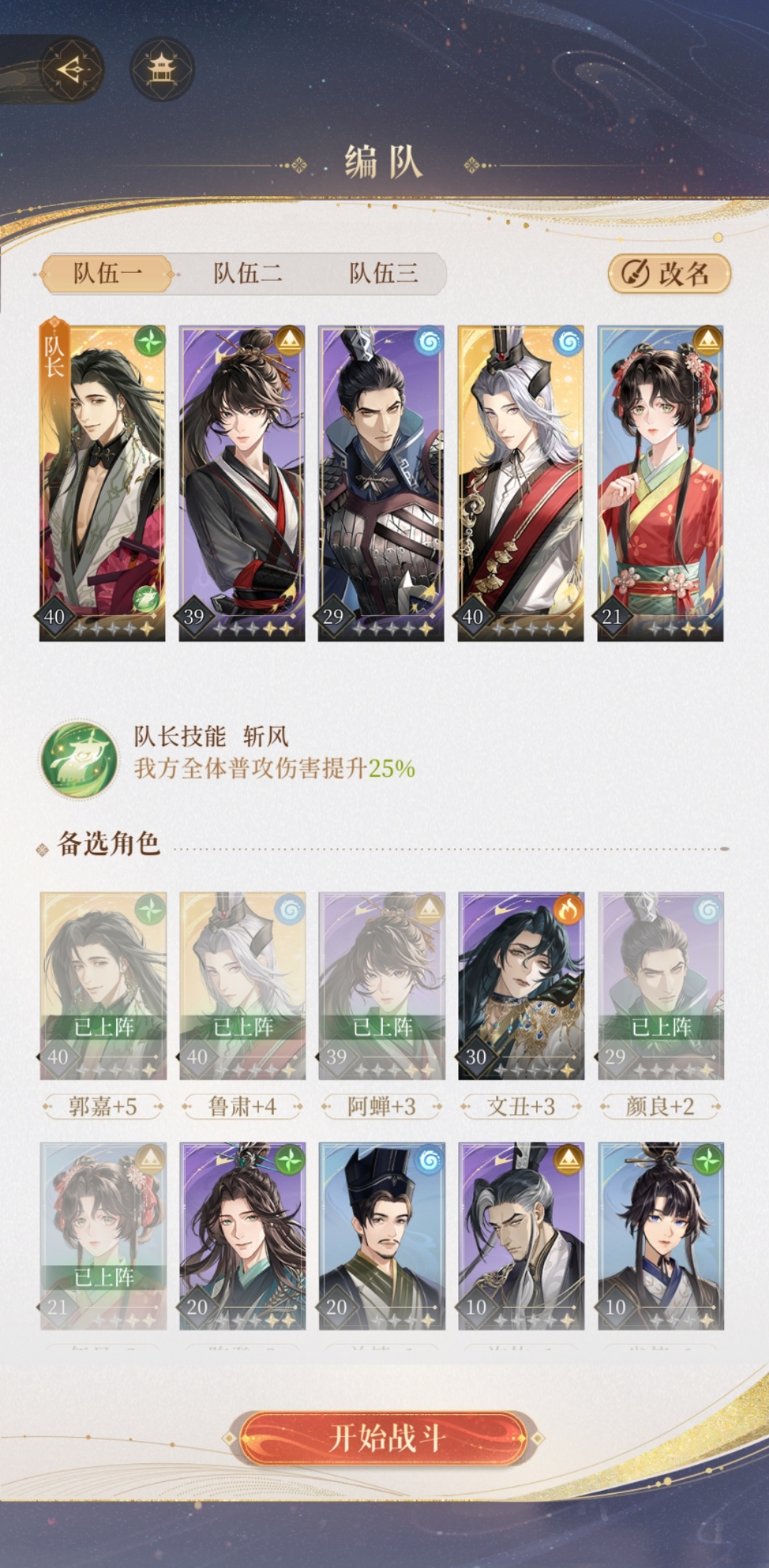The height and width of the screenshot is (1568, 769).
Task: Open the pavilion home icon
Action: [162, 69]
